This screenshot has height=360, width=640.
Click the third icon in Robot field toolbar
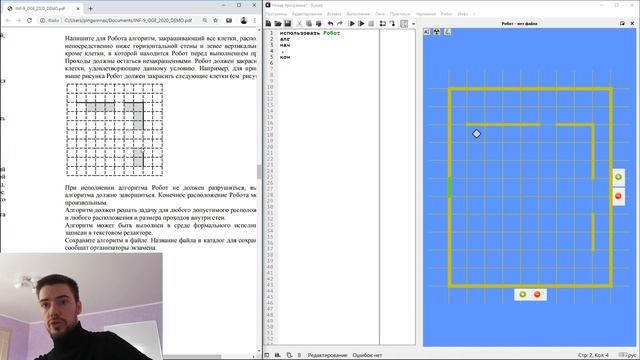click(x=447, y=32)
